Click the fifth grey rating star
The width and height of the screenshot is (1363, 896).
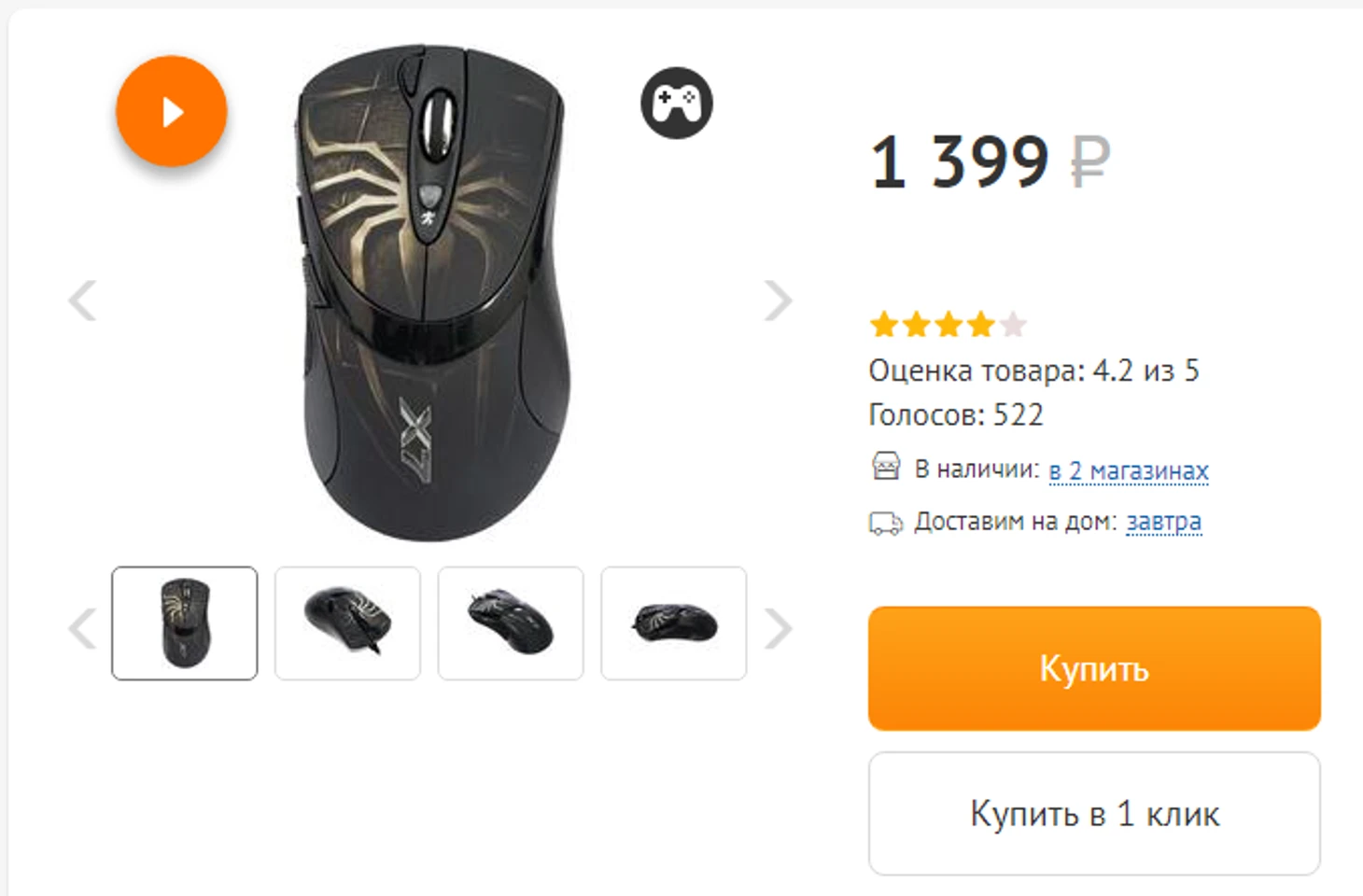pyautogui.click(x=1013, y=325)
